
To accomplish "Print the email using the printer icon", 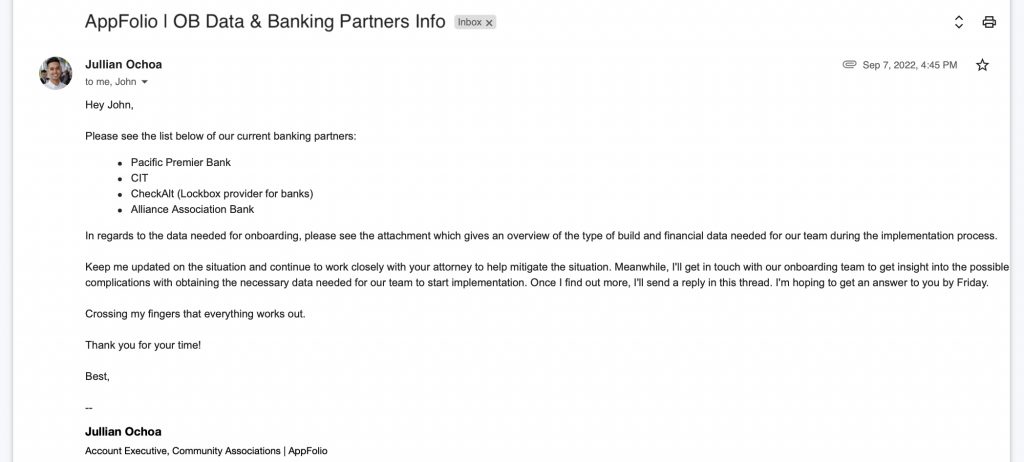I will tap(989, 22).
